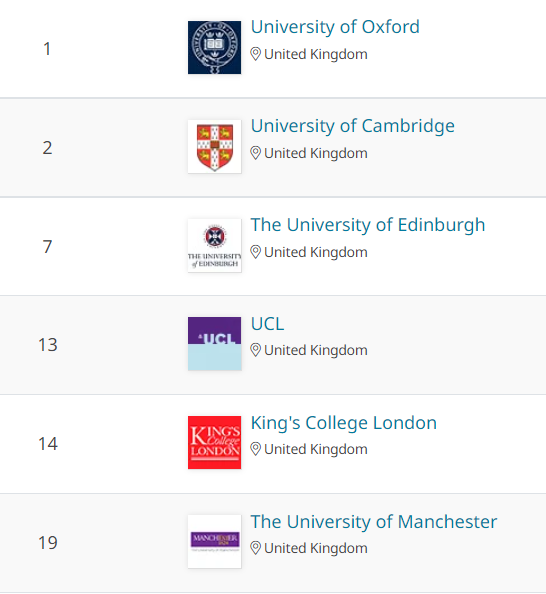Click the purple UCL logo
This screenshot has width=546, height=594.
coord(214,344)
